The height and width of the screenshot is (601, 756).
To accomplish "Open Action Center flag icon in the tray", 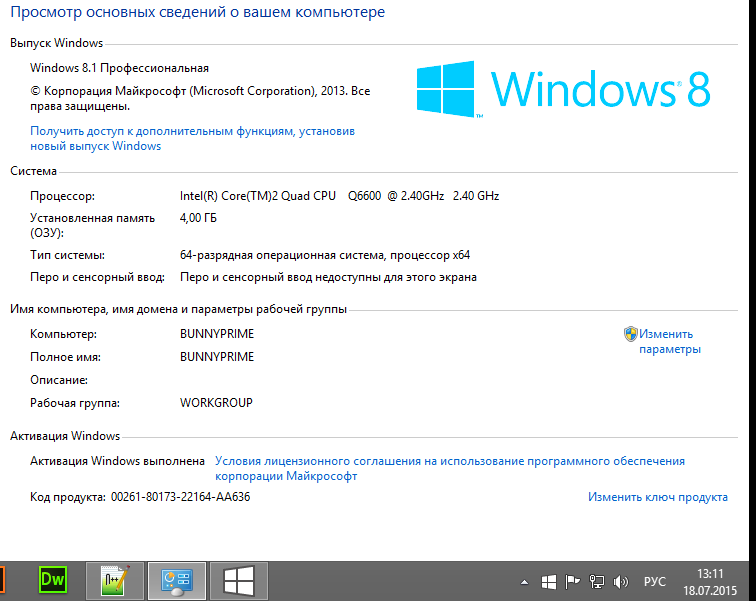I will pyautogui.click(x=573, y=581).
